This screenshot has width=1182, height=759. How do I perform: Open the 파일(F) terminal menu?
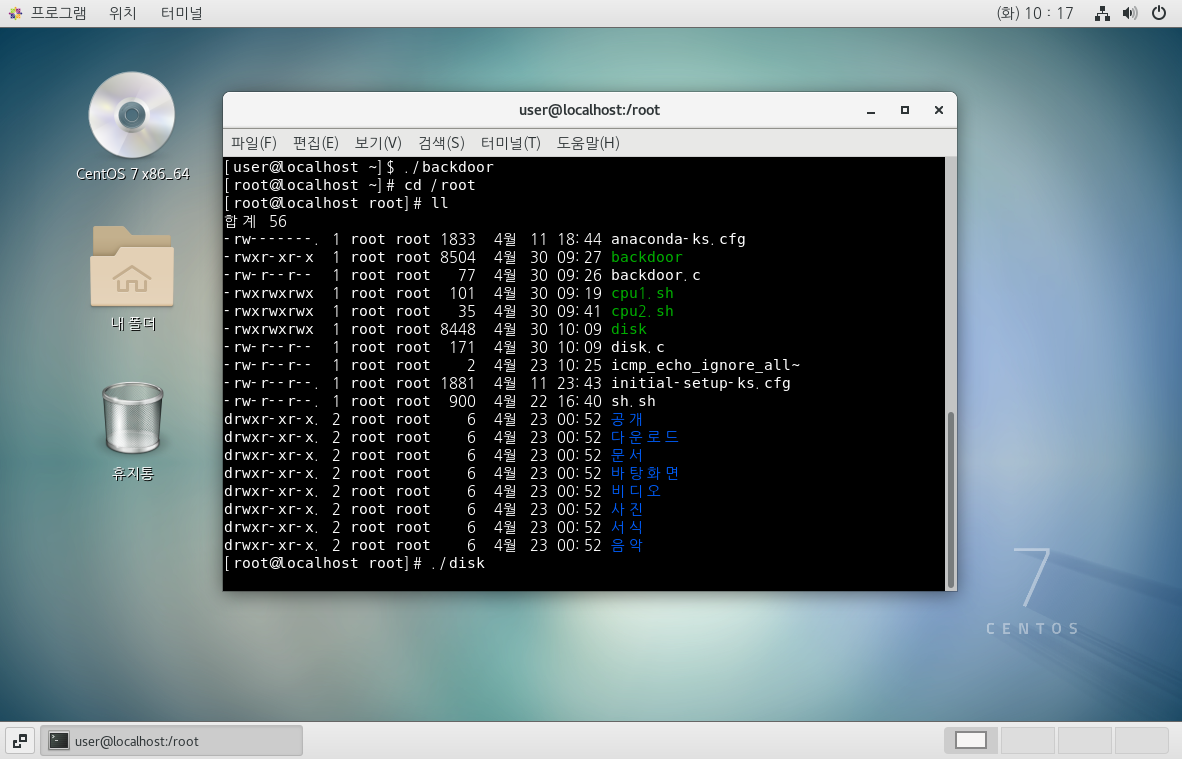(253, 142)
